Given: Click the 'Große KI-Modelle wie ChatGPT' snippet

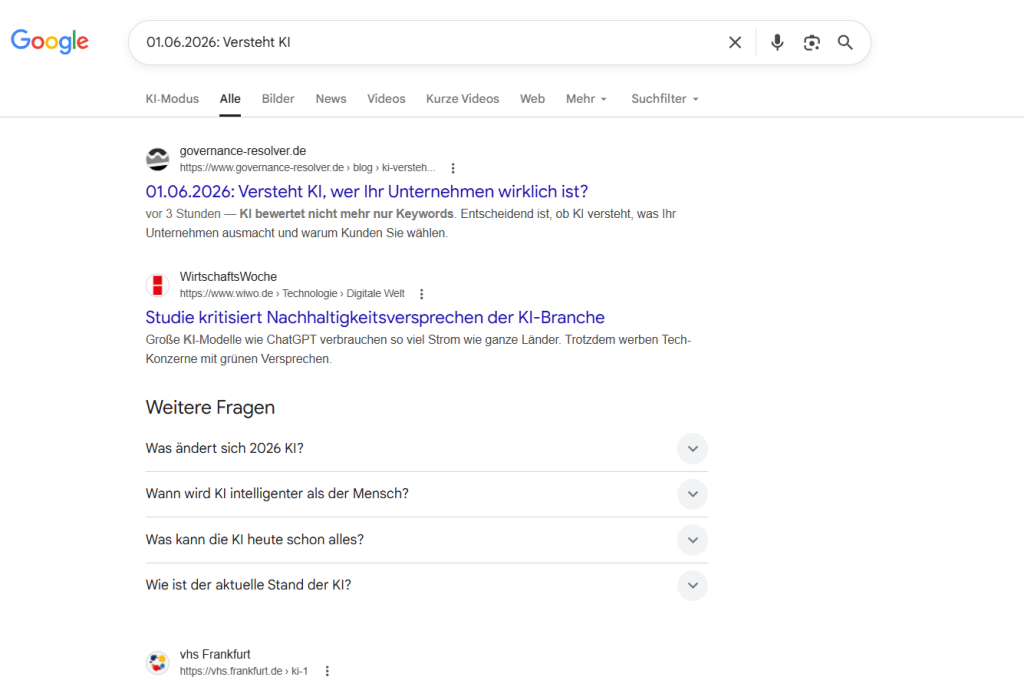Looking at the screenshot, I should click(x=418, y=349).
